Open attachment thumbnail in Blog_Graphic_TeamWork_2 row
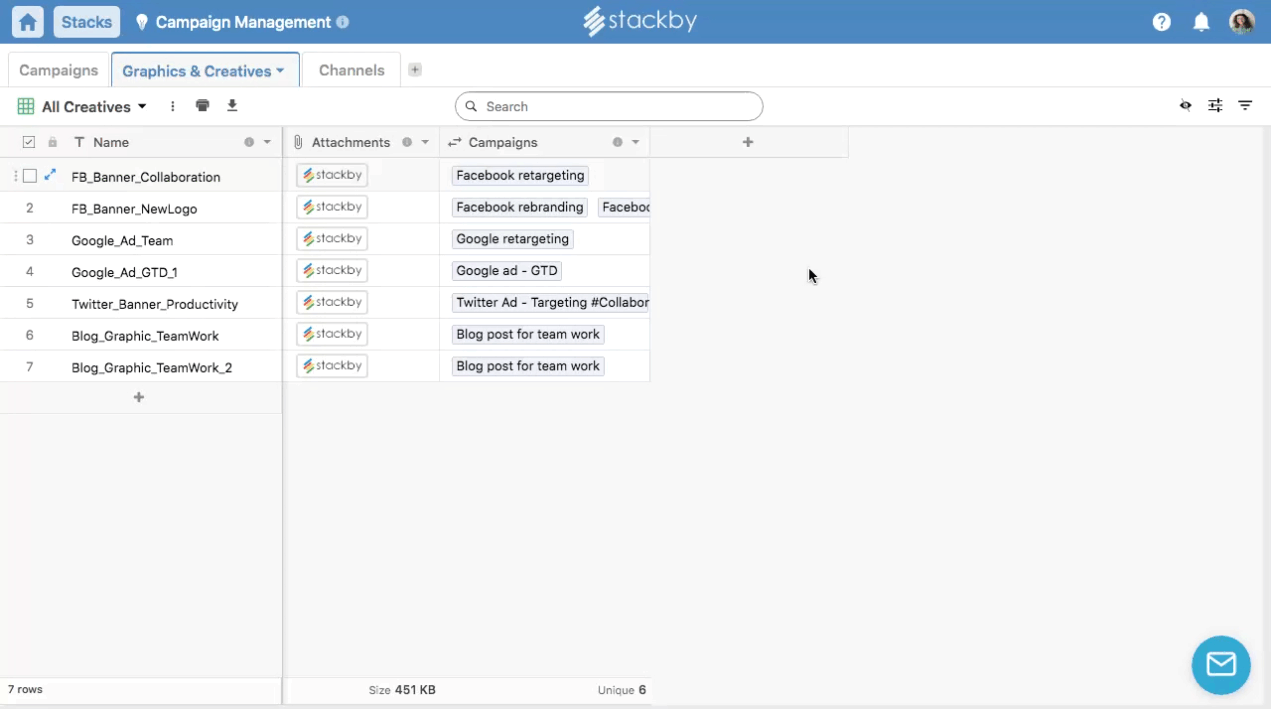The image size is (1271, 709). coord(332,366)
